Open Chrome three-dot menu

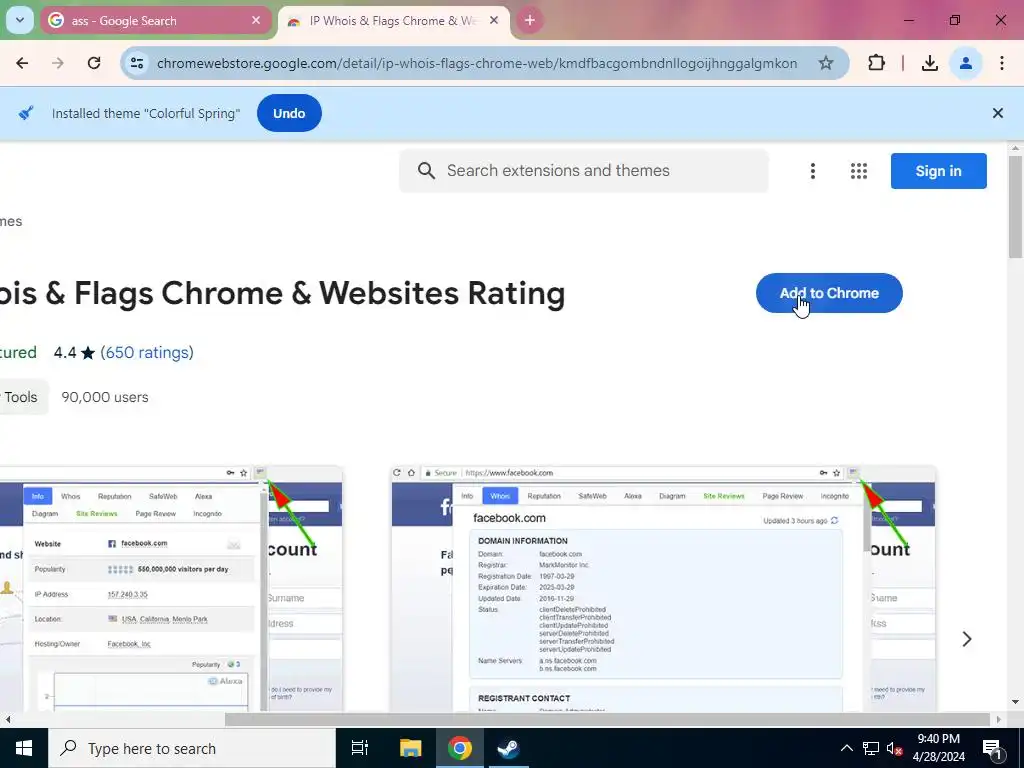pyautogui.click(x=1002, y=63)
